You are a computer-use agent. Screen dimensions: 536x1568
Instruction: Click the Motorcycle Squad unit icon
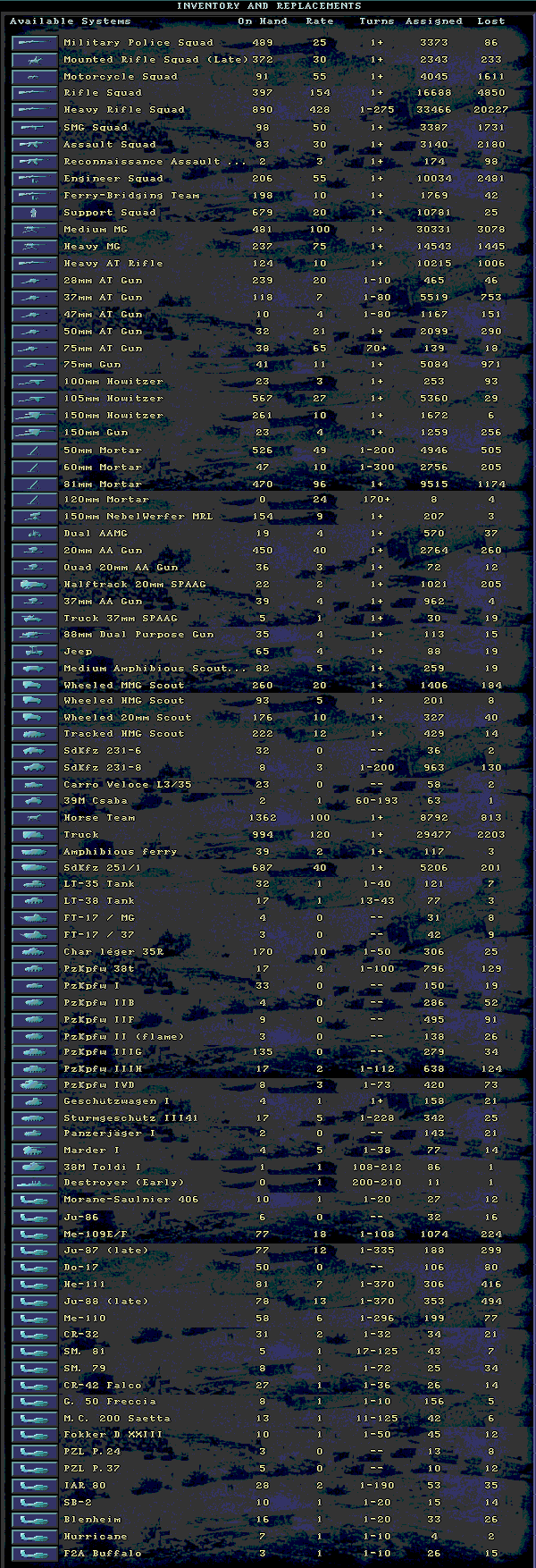[x=34, y=76]
